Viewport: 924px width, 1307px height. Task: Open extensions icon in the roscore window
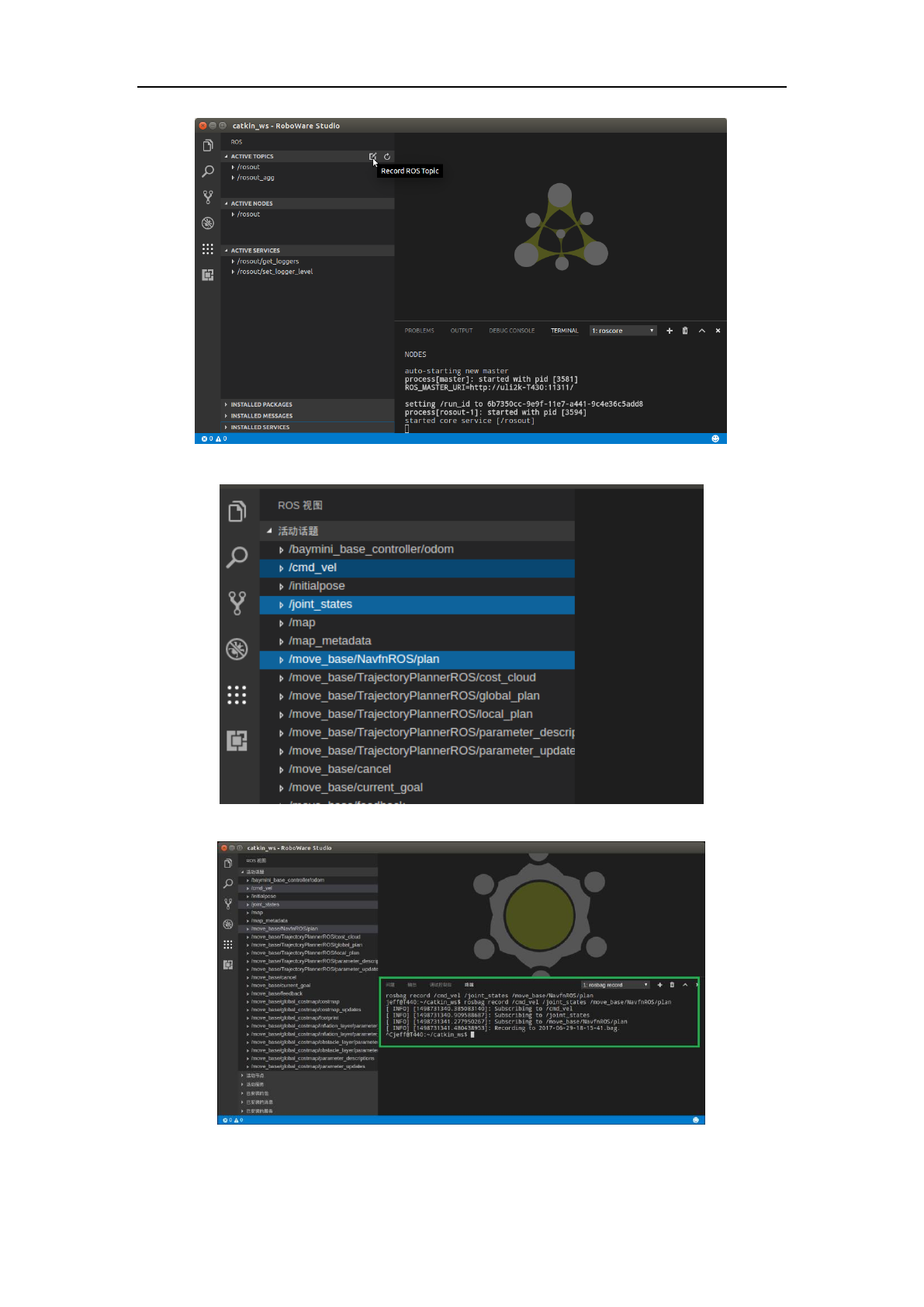tap(208, 275)
